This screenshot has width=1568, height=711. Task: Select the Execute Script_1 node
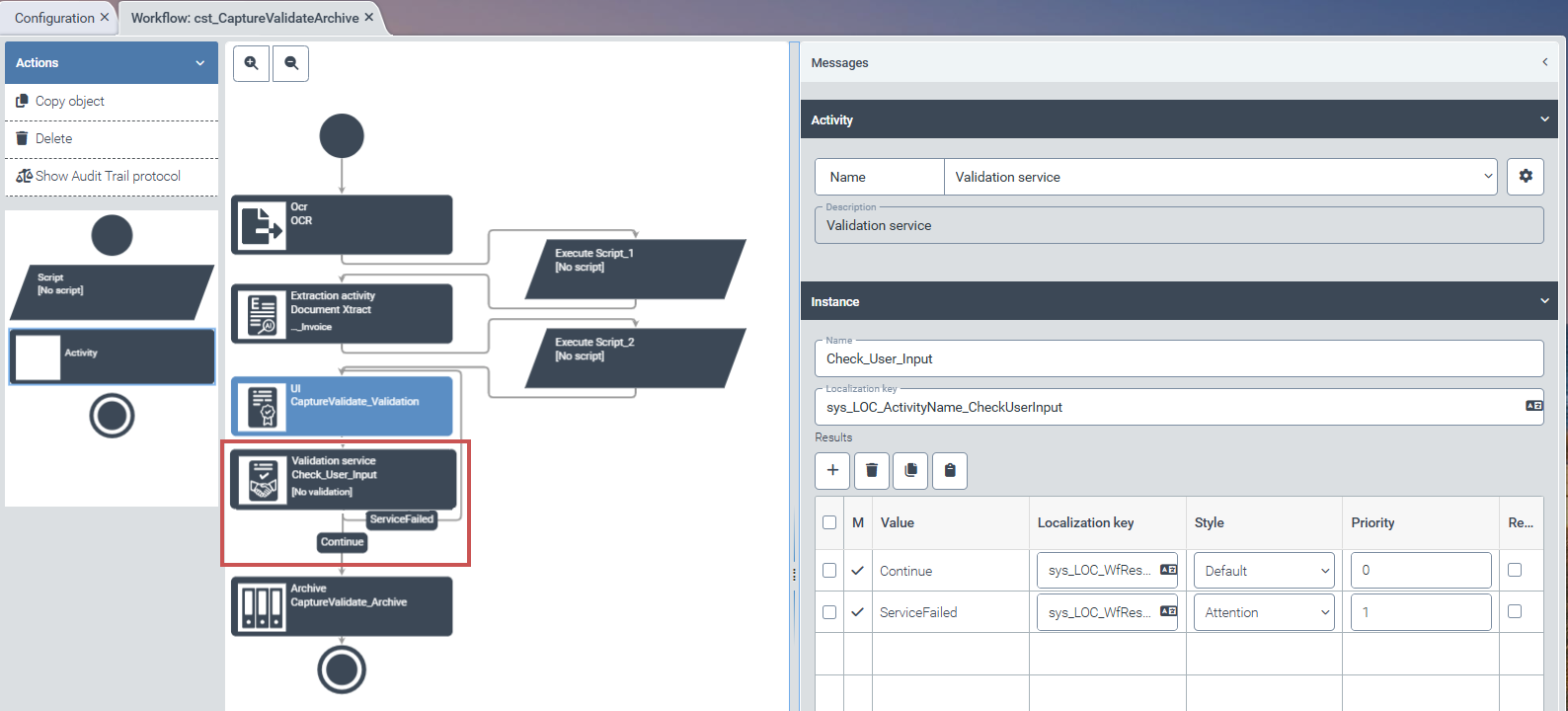point(635,269)
